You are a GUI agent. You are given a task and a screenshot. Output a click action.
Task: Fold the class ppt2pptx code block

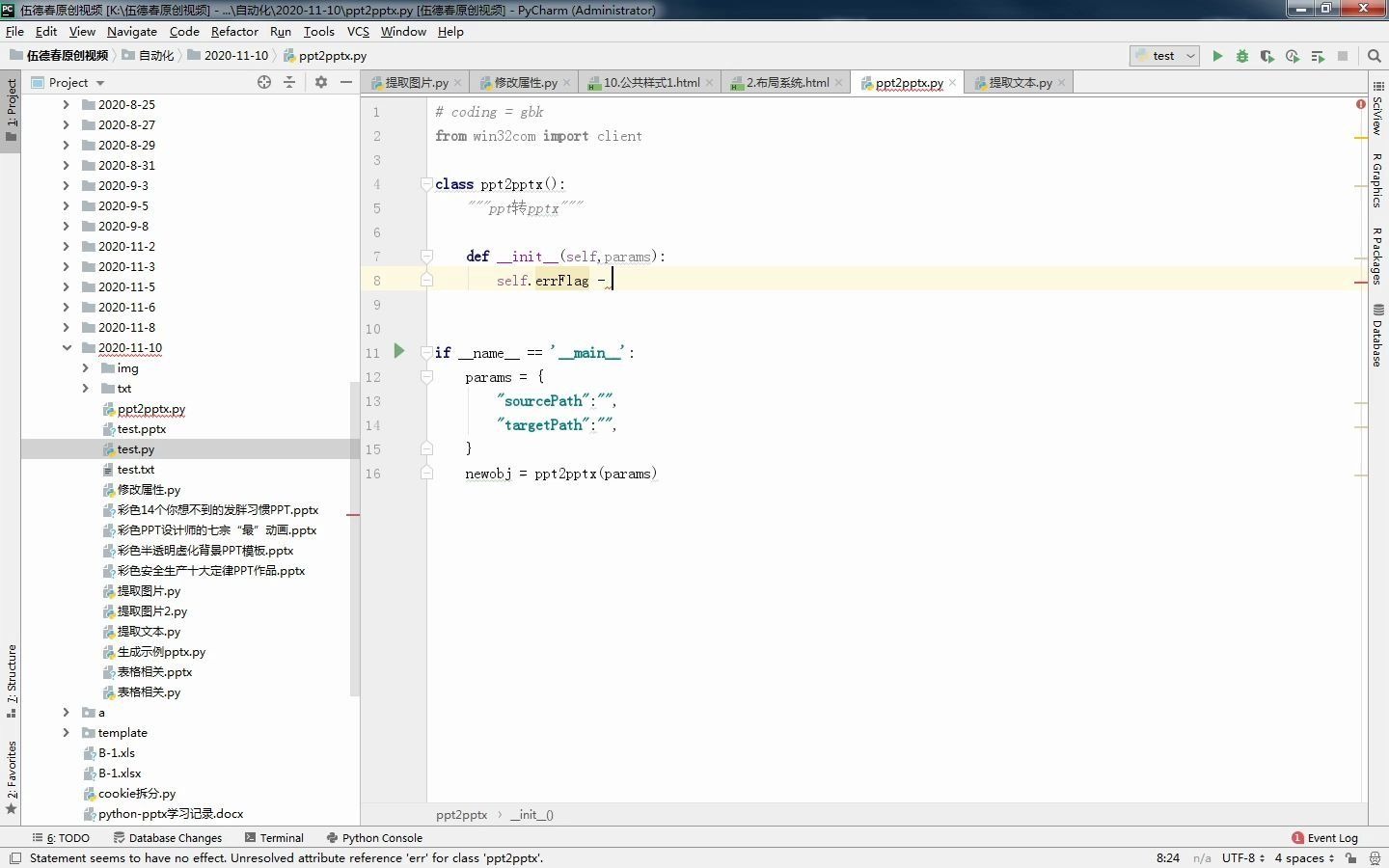point(426,183)
